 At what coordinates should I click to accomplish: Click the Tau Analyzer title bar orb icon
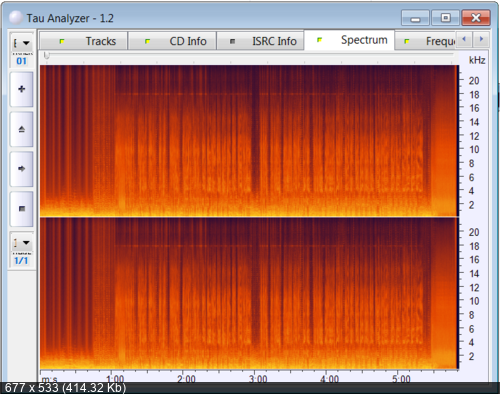click(16, 18)
